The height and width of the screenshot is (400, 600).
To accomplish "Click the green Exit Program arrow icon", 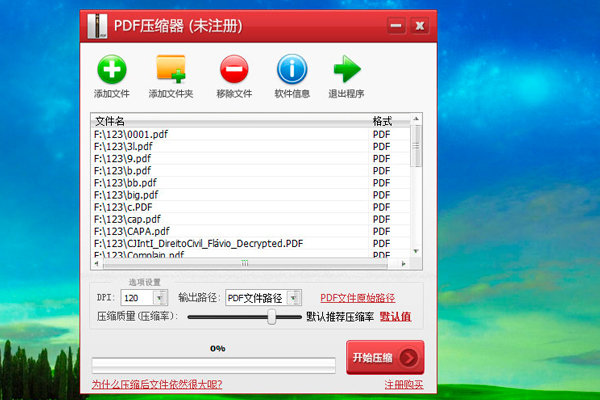I will pos(347,69).
